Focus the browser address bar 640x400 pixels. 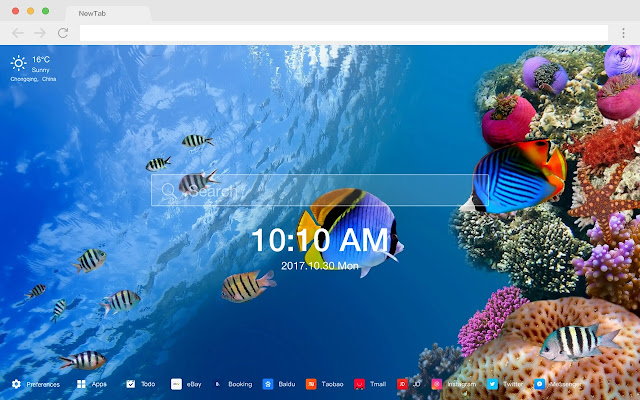pyautogui.click(x=344, y=33)
